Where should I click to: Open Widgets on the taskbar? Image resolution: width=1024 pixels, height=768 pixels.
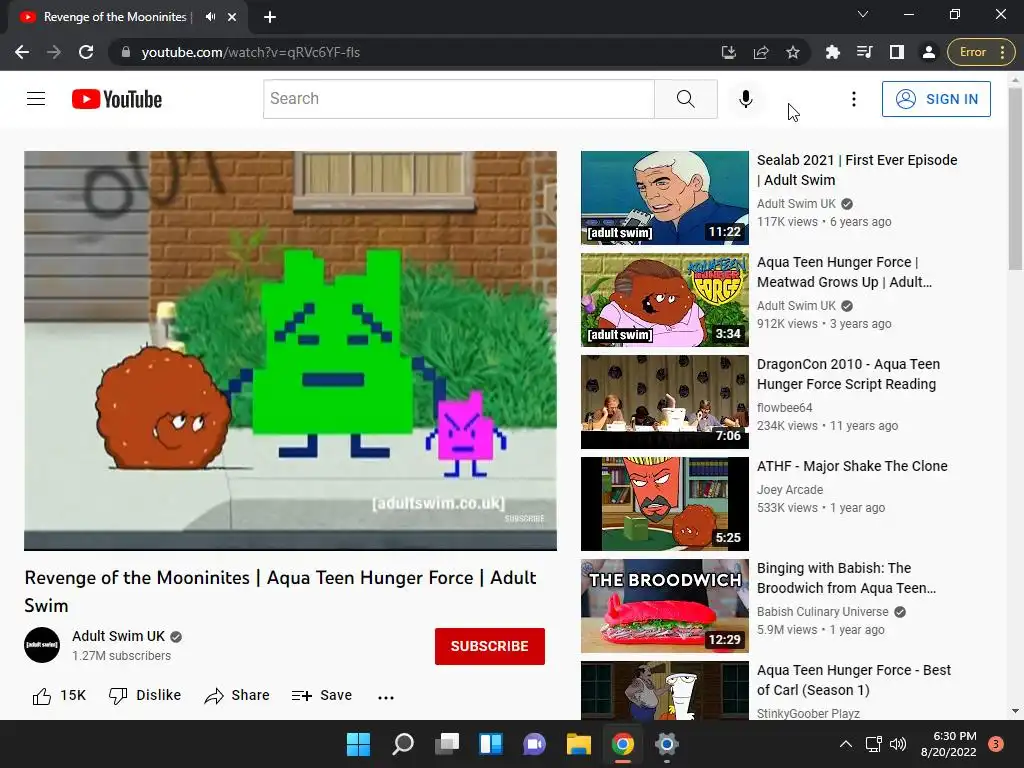click(x=490, y=744)
